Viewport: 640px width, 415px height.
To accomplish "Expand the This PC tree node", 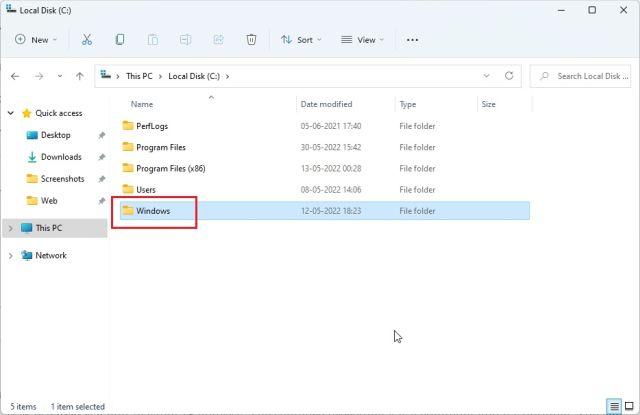I will coord(11,228).
